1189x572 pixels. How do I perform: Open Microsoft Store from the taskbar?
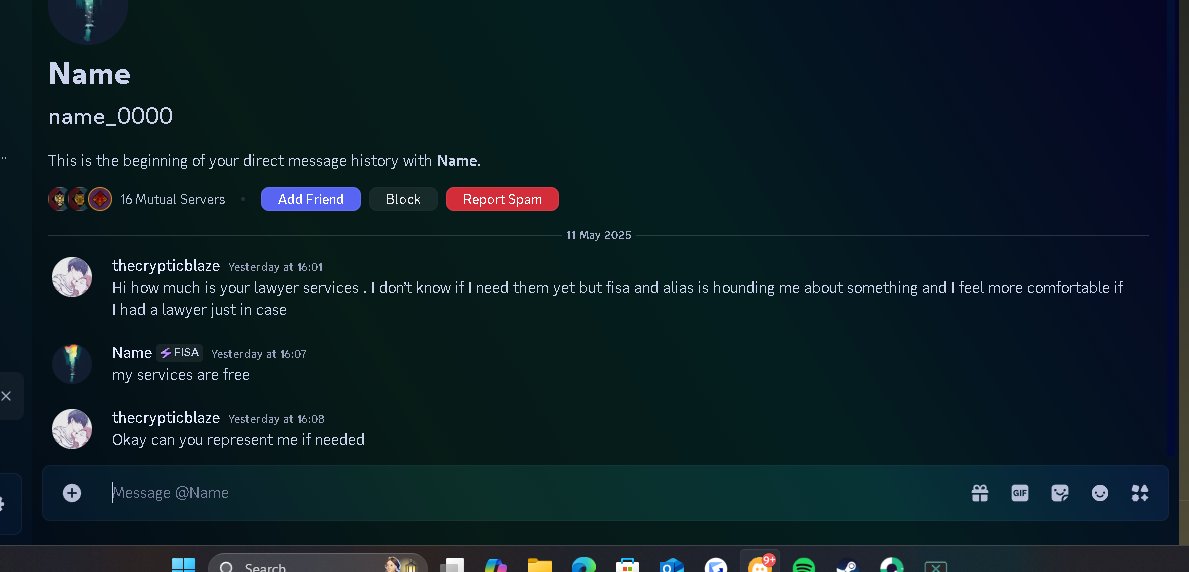627,566
